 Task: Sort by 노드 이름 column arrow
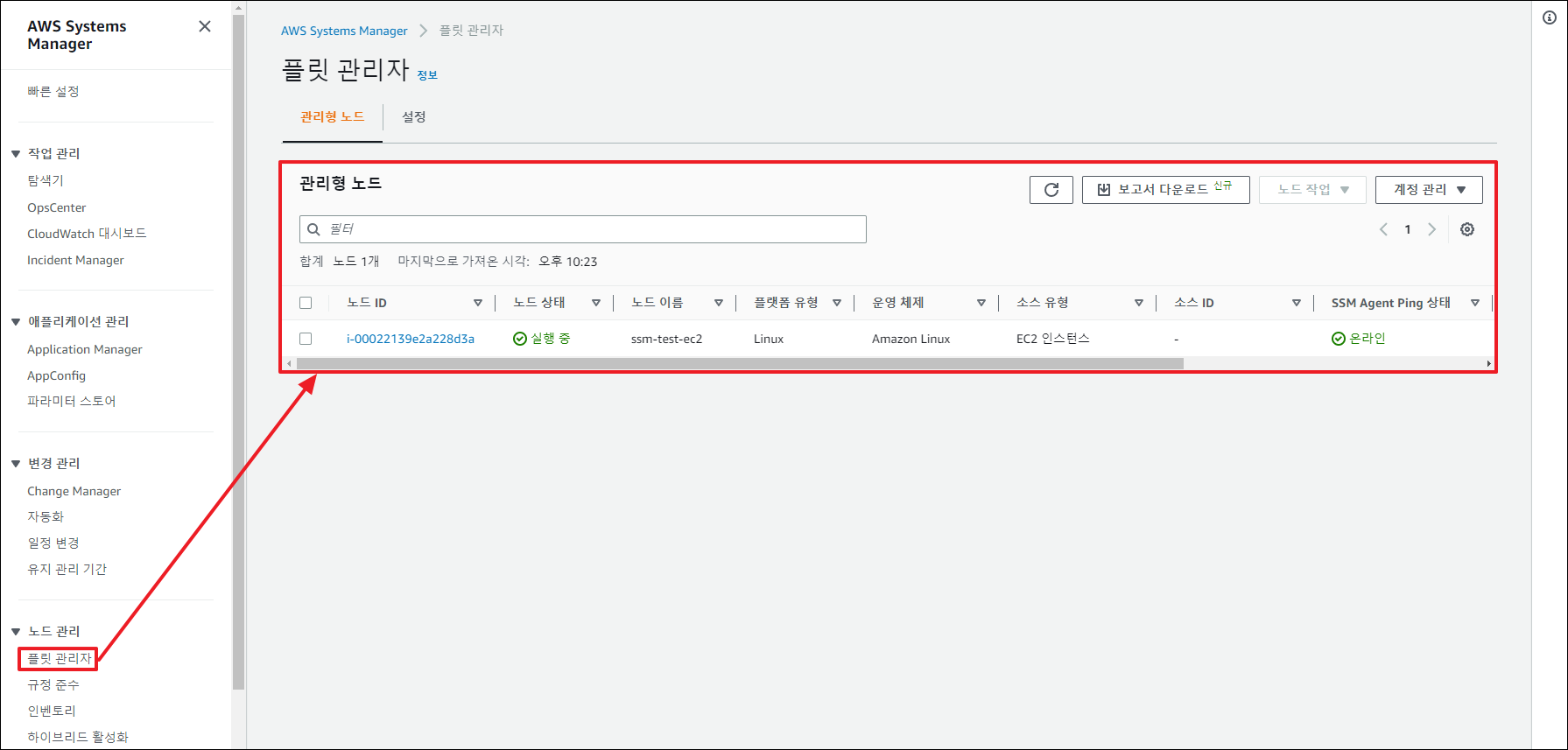tap(719, 303)
